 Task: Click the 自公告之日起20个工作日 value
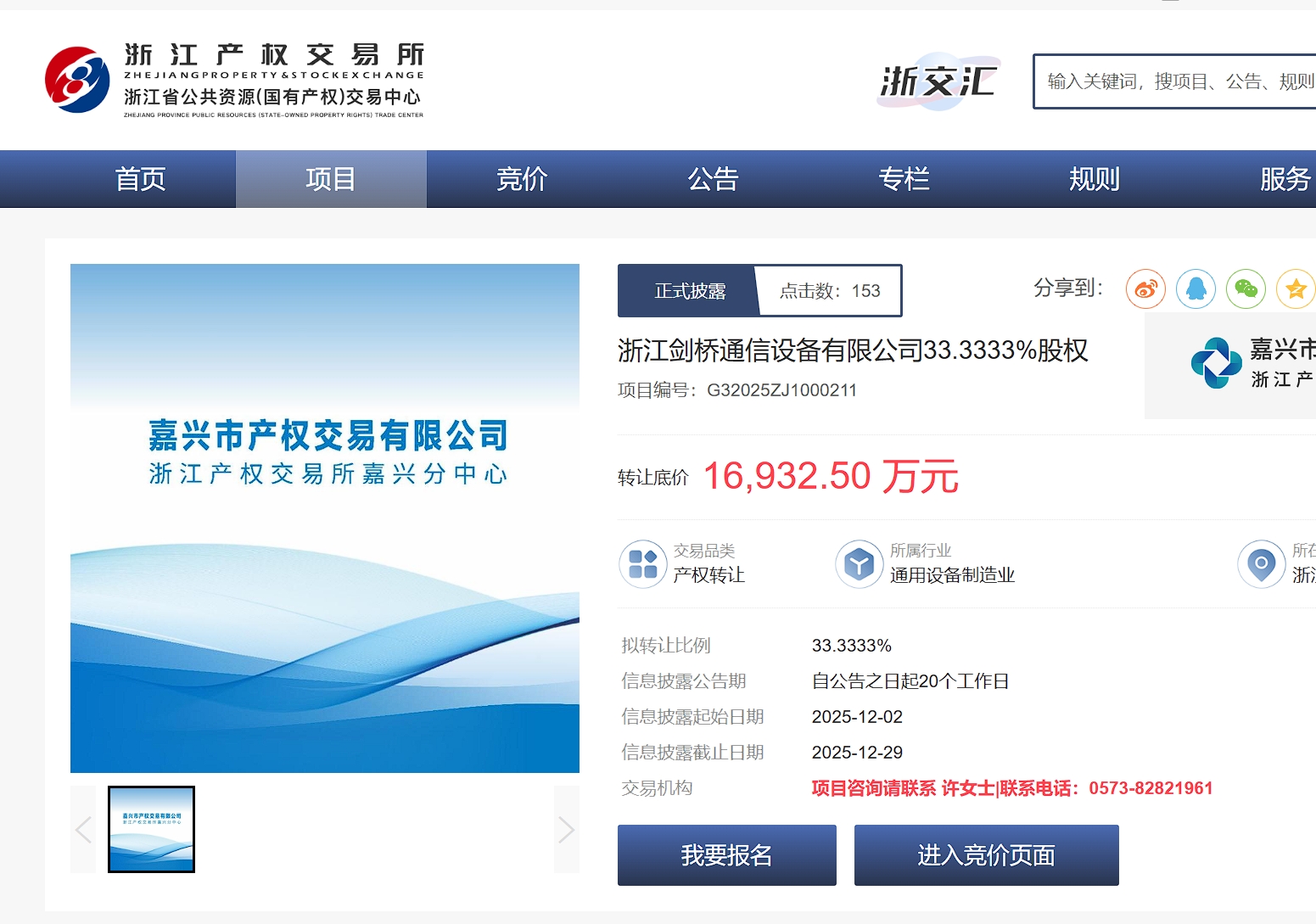[910, 681]
